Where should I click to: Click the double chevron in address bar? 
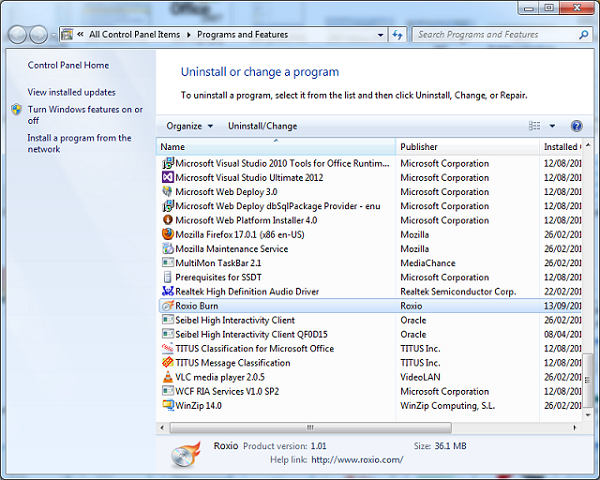pos(80,34)
